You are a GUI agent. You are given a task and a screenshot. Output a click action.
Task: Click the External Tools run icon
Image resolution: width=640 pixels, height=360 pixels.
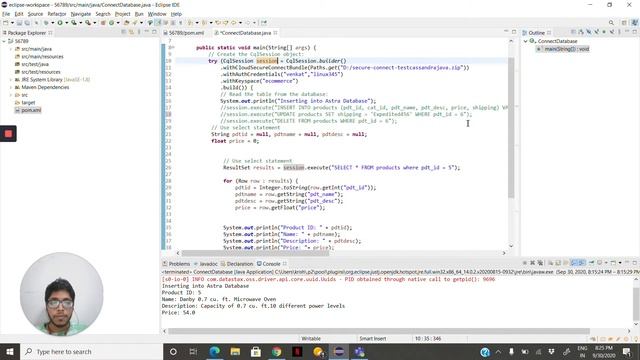coord(87,23)
